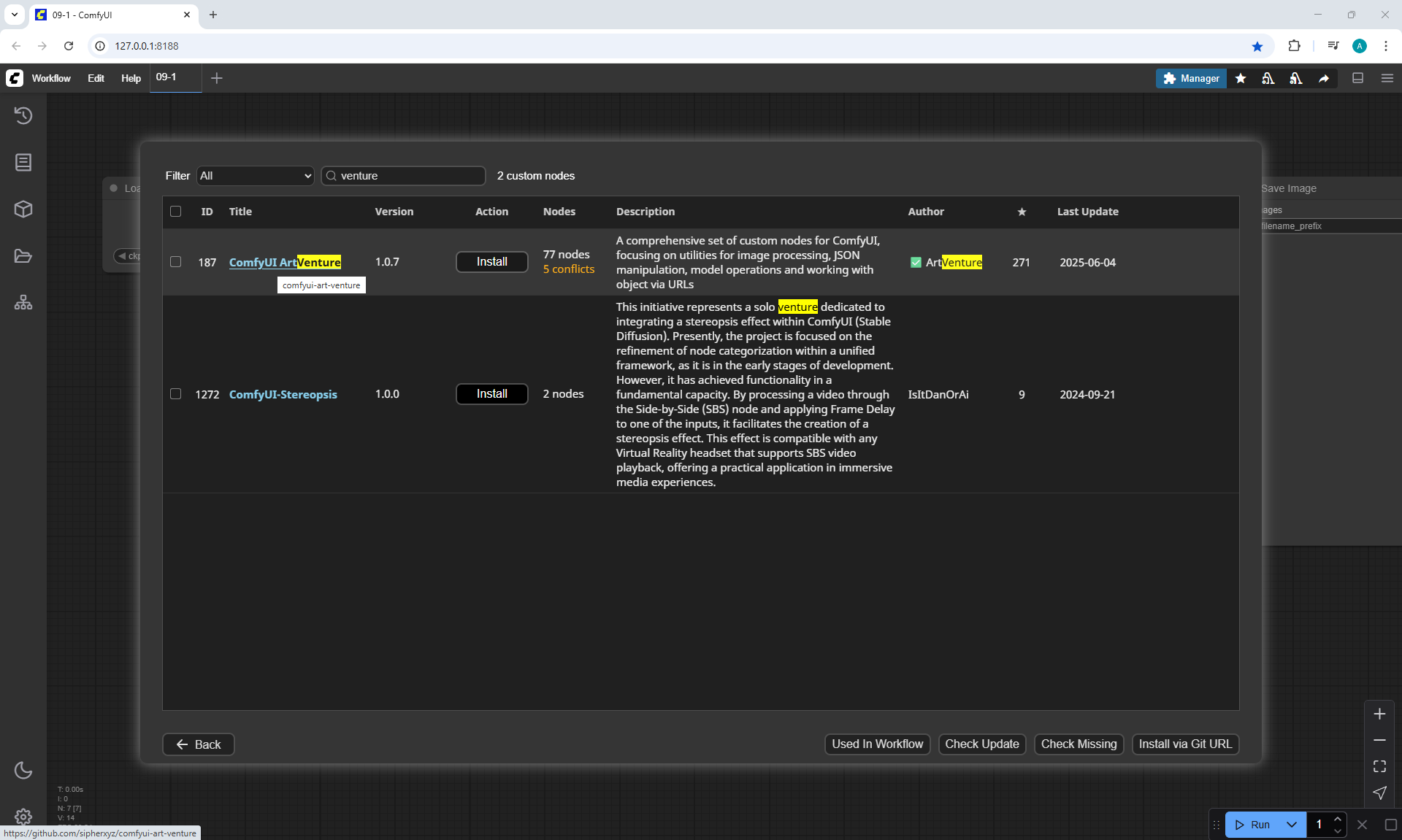Screen dimensions: 1402x840
Task: Toggle dark theme moon icon
Action: tap(23, 770)
